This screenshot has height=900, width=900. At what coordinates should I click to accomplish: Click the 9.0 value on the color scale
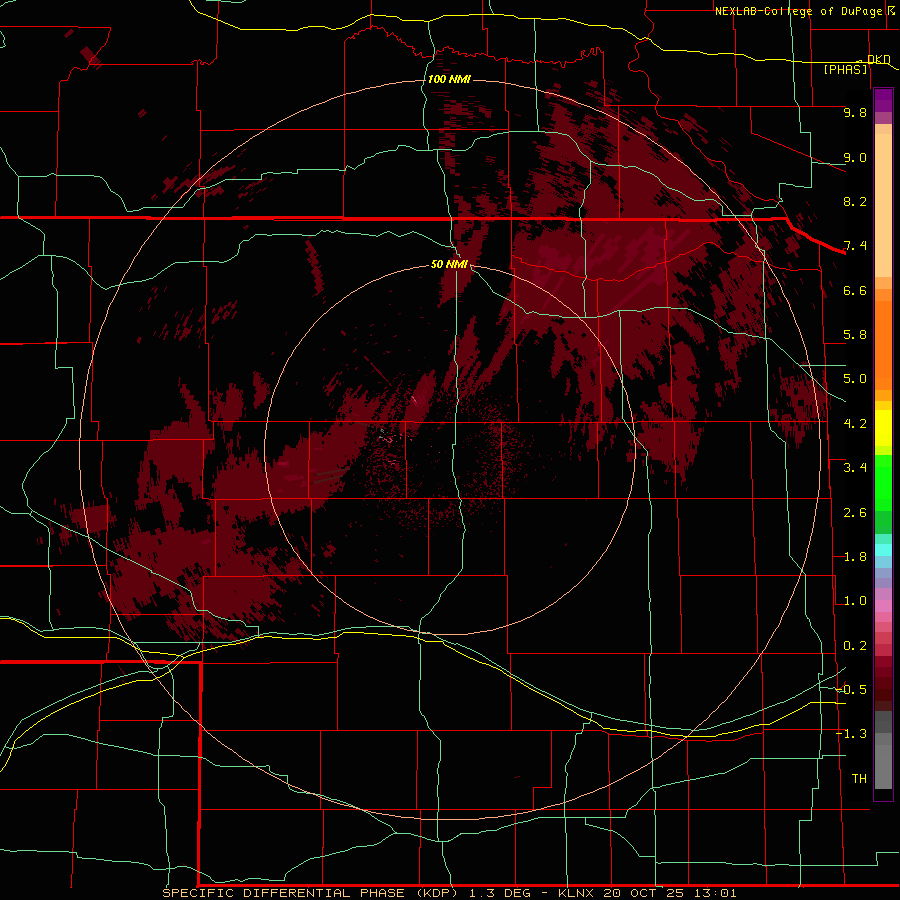[855, 157]
